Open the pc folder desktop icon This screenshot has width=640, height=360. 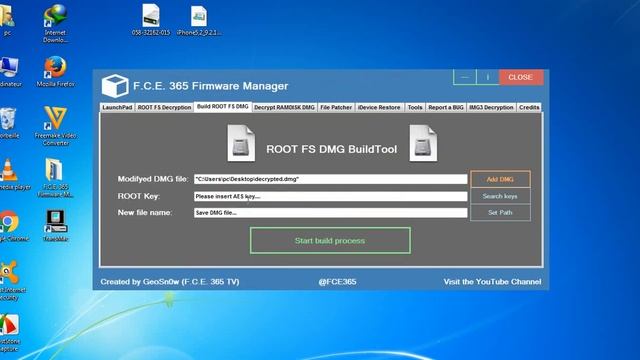[x=7, y=20]
